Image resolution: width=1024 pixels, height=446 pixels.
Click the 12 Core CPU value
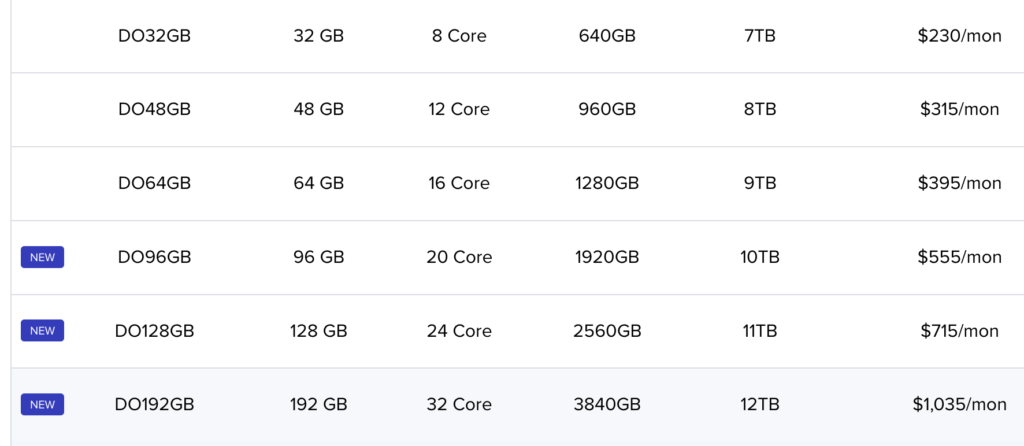(459, 109)
